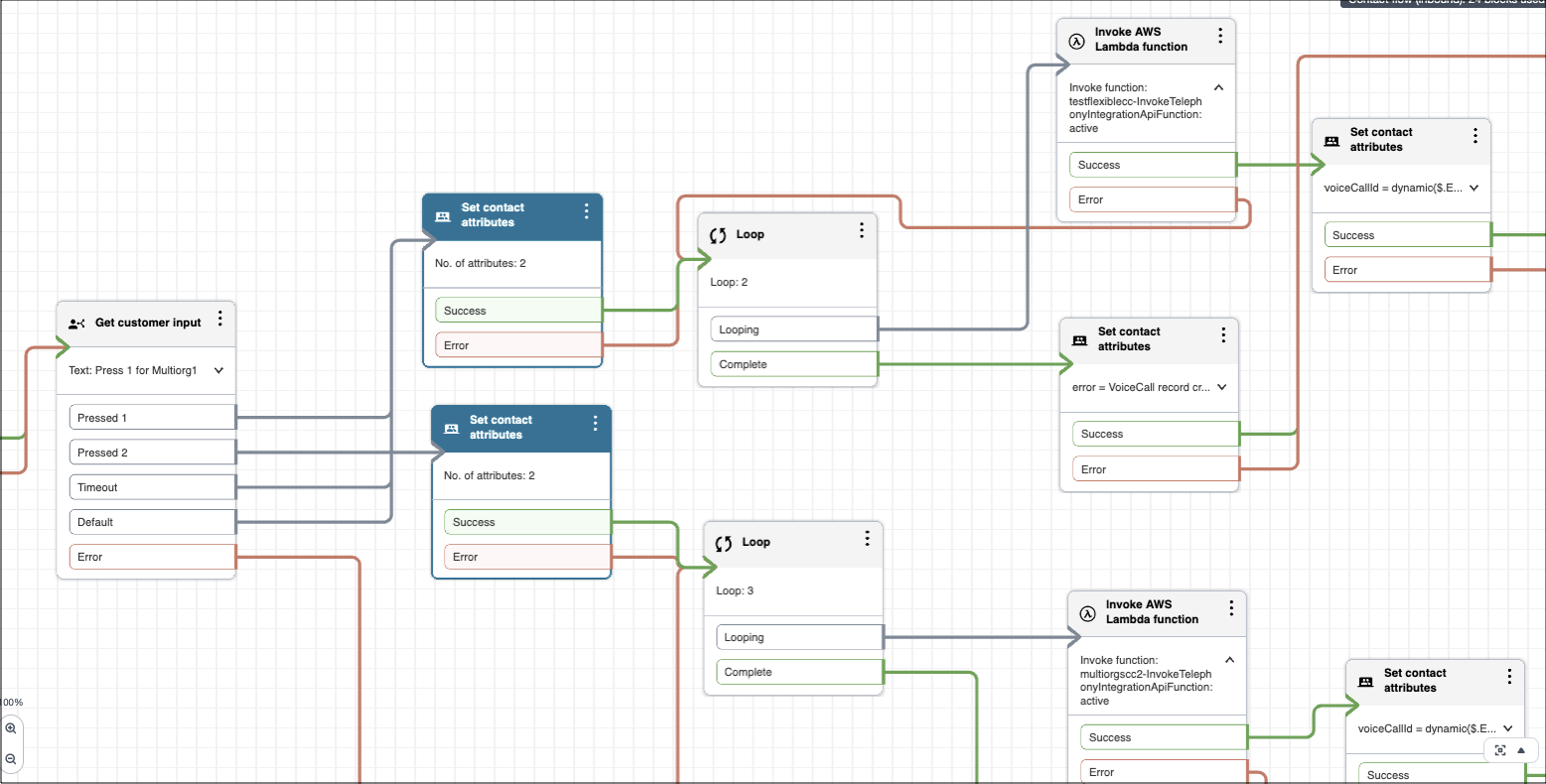This screenshot has height=784, width=1546.
Task: Click Success branch of blue block feeding Loop: 3
Action: click(x=527, y=522)
